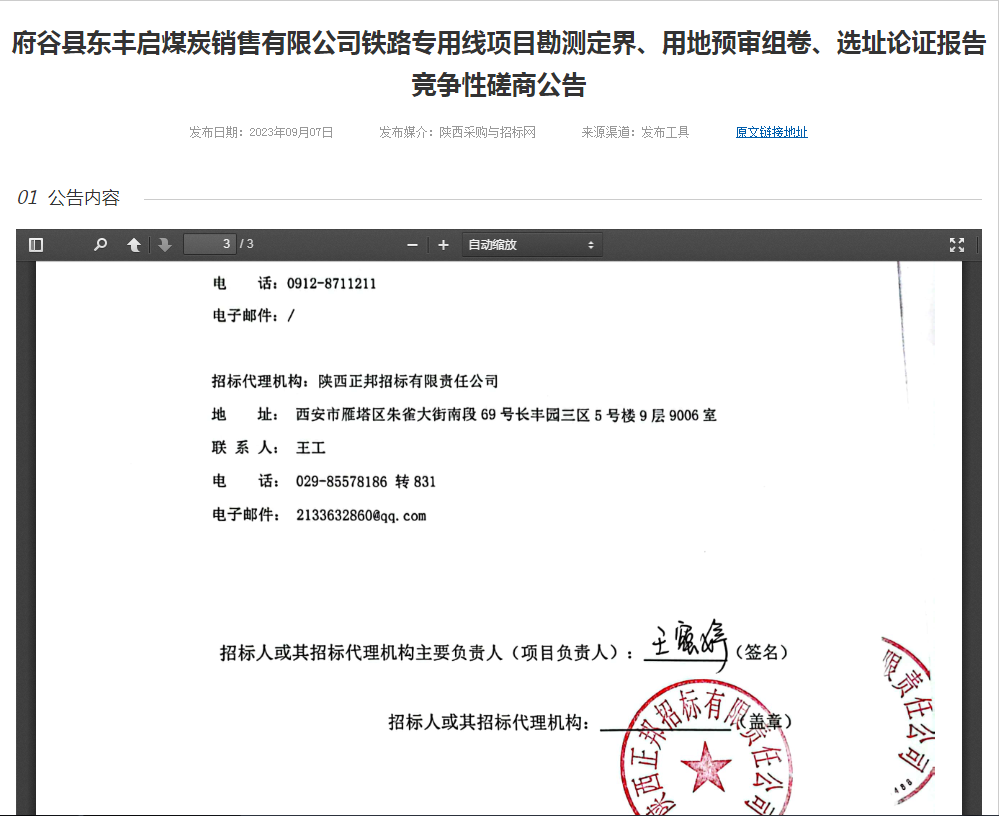Image resolution: width=999 pixels, height=816 pixels.
Task: Click the page number input field
Action: (x=210, y=244)
